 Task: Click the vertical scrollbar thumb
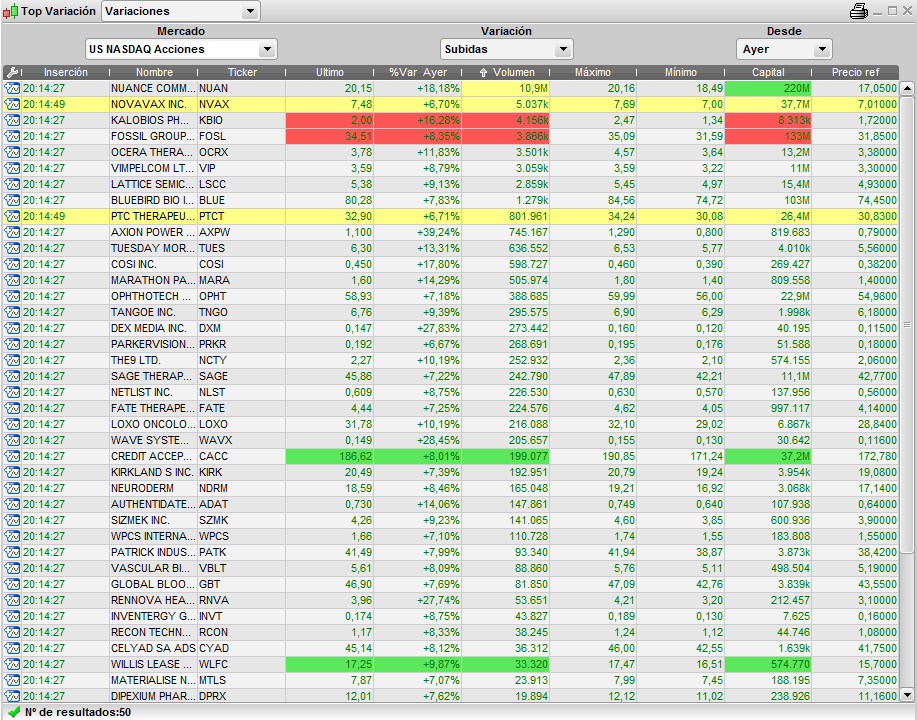(x=907, y=325)
